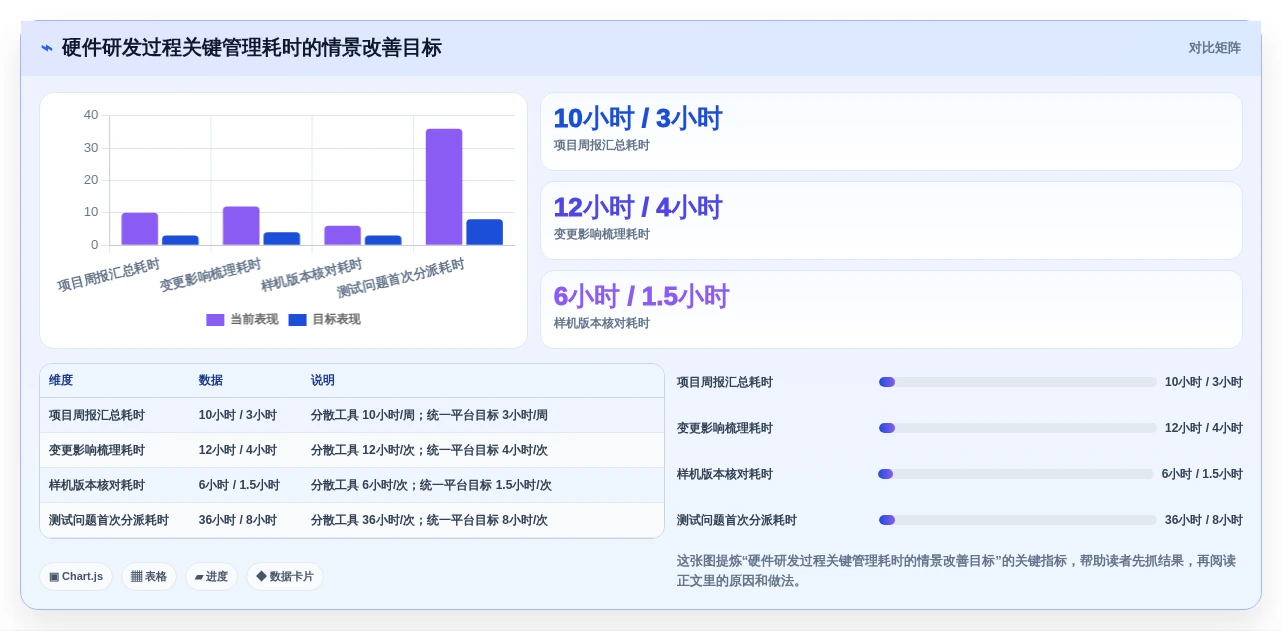The height and width of the screenshot is (631, 1282).
Task: Click the 进度 tag chip
Action: [211, 577]
